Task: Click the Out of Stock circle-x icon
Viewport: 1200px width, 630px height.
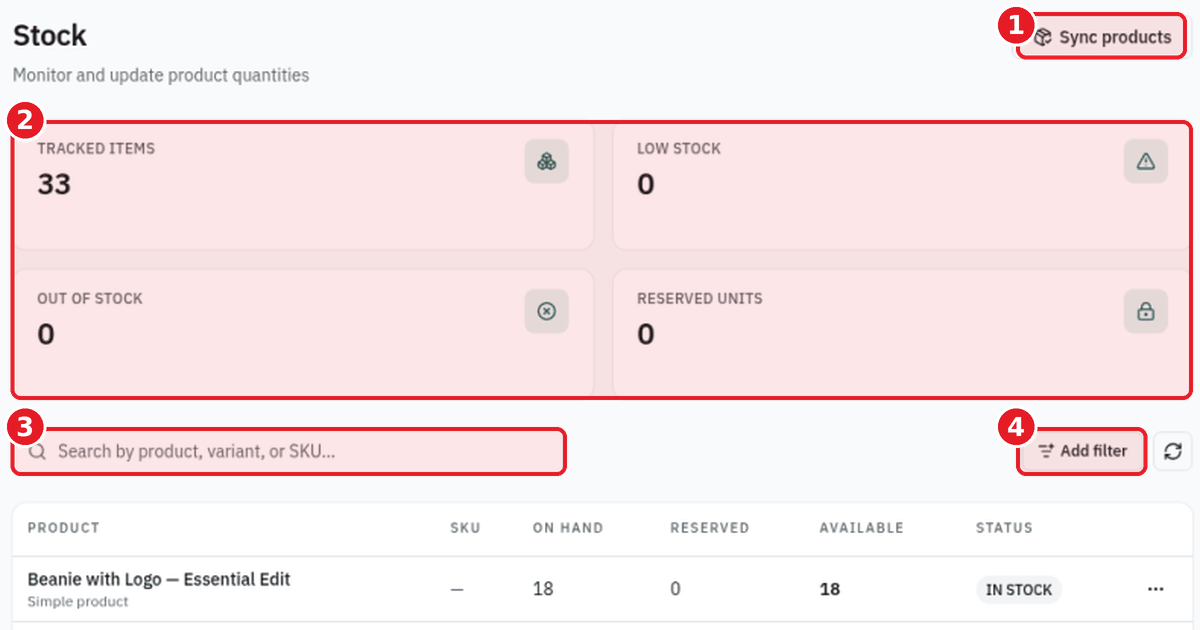Action: coord(546,311)
